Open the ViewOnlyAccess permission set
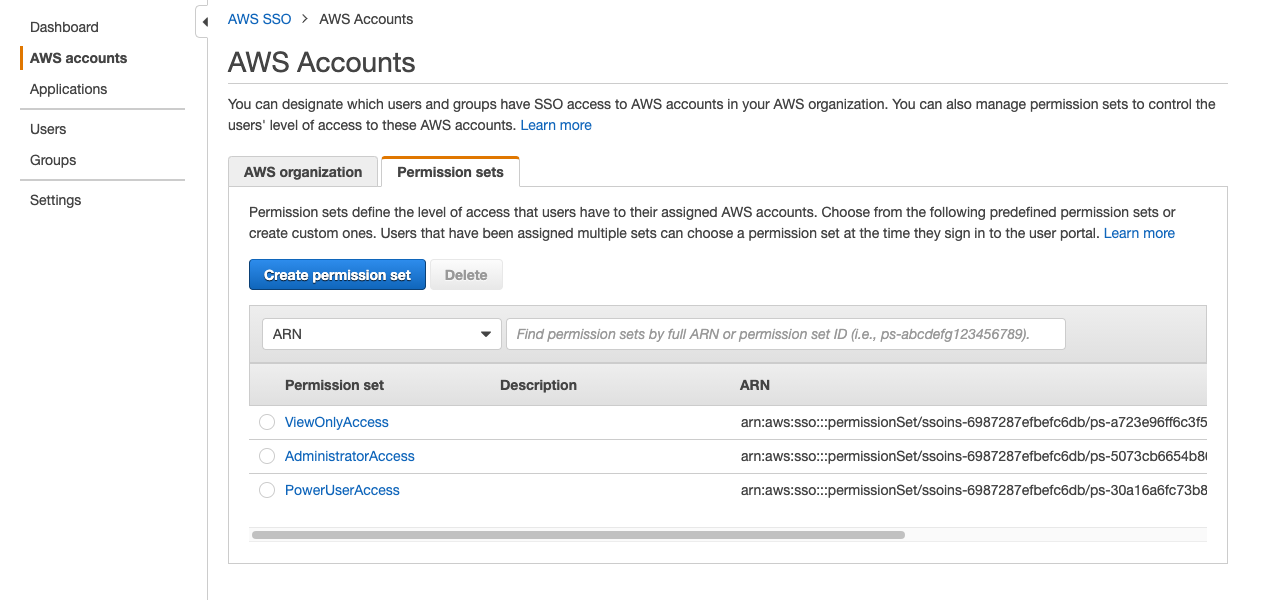Image resolution: width=1271 pixels, height=600 pixels. pyautogui.click(x=336, y=422)
